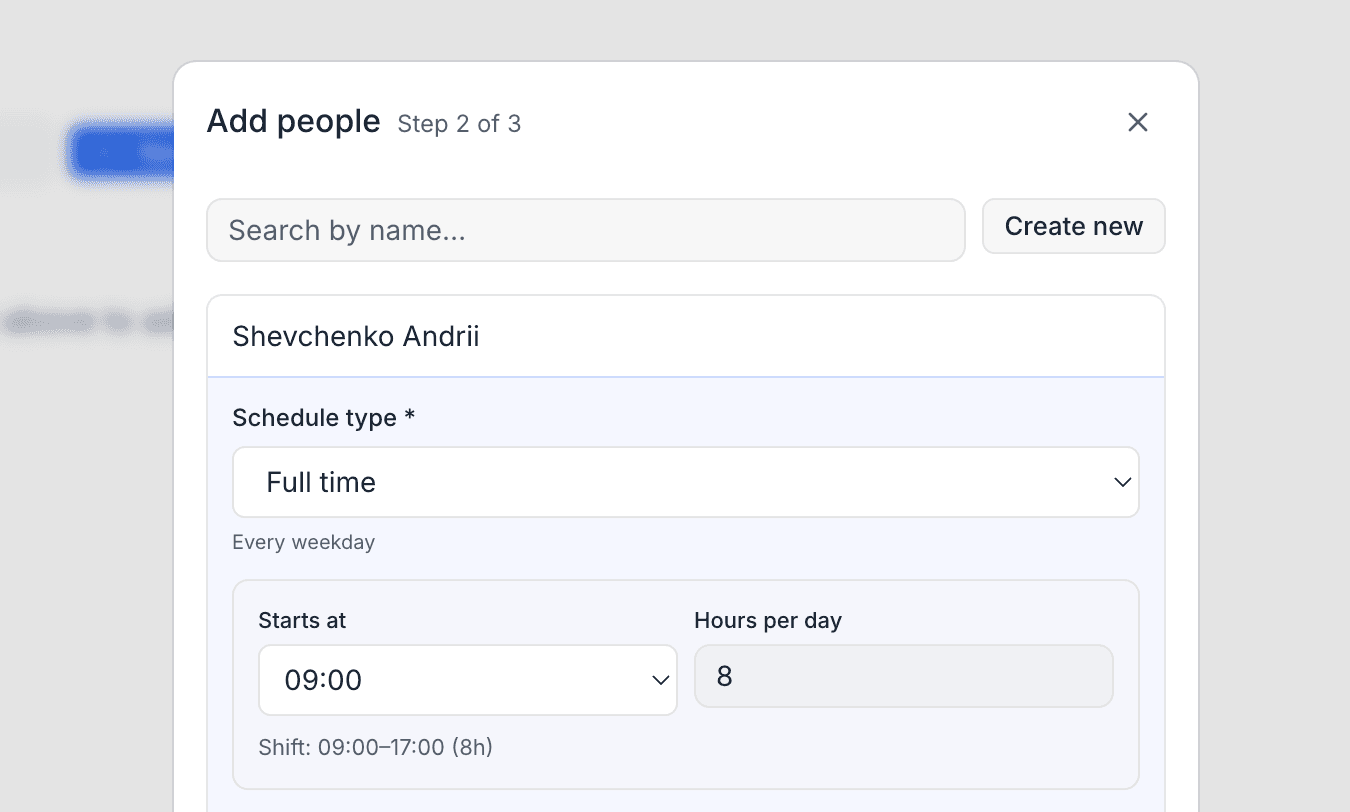Close the Add people dialog
Screen dimensions: 1350x812
tap(1138, 122)
